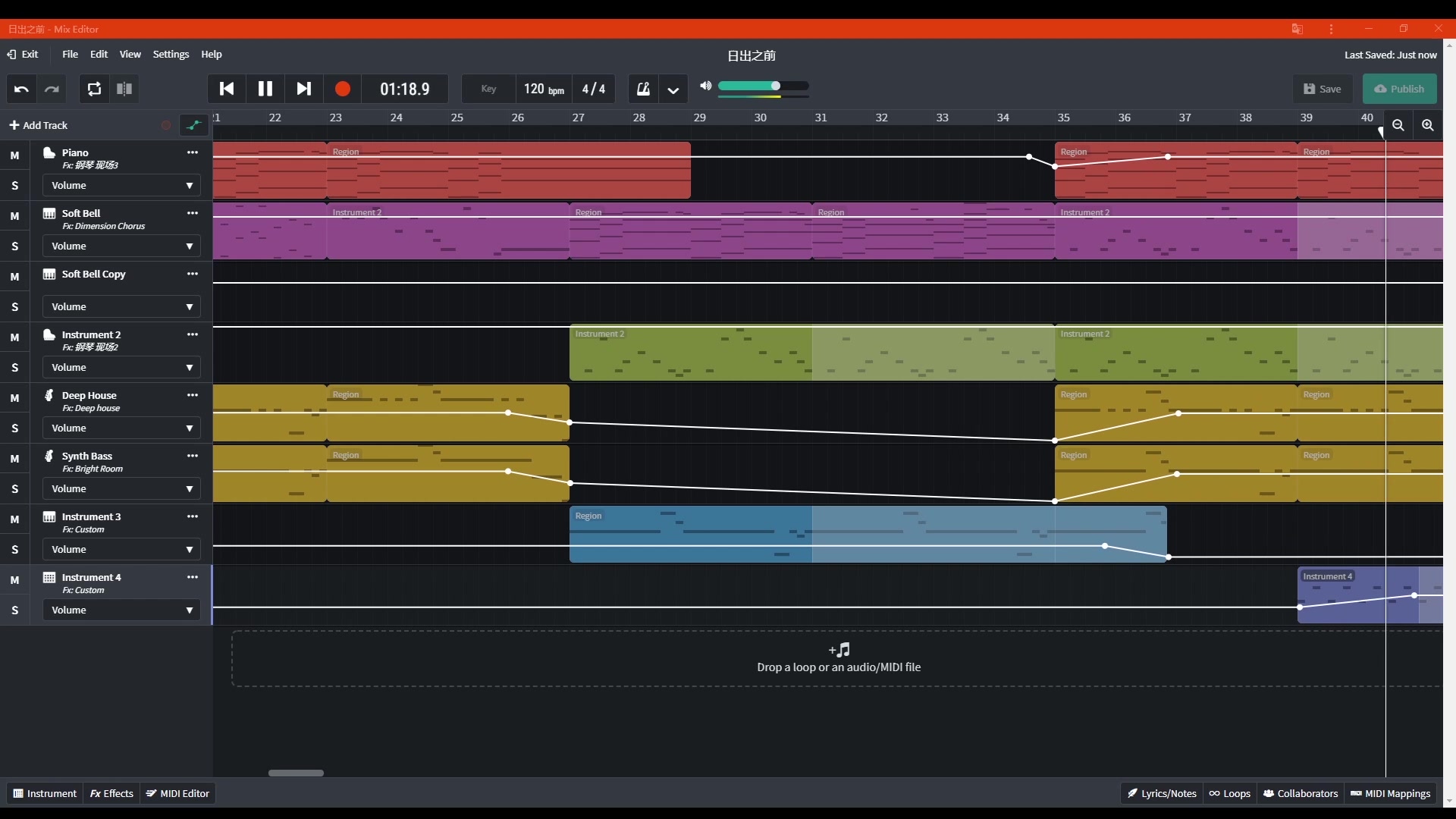Screen dimensions: 1456x819
Task: Click Publish button to publish project
Action: [1399, 88]
